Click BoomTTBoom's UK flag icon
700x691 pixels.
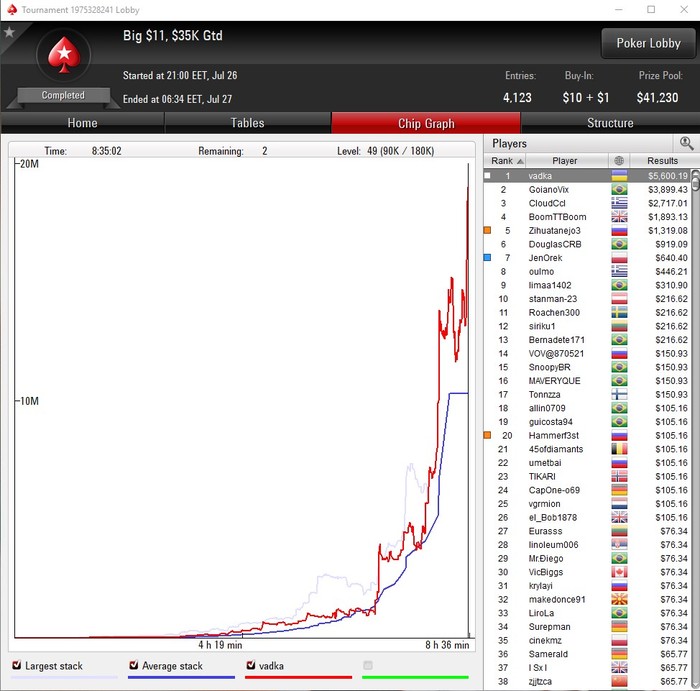619,217
